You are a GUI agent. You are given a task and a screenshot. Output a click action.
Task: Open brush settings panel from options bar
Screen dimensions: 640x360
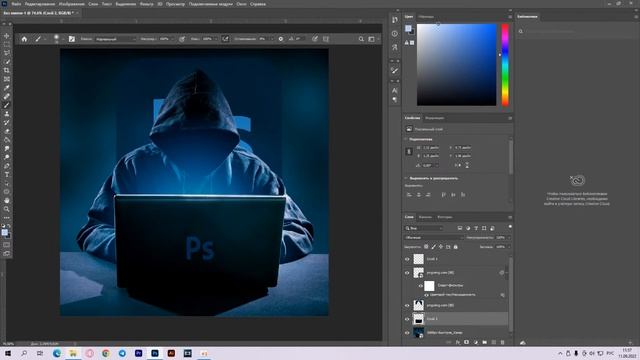click(72, 39)
